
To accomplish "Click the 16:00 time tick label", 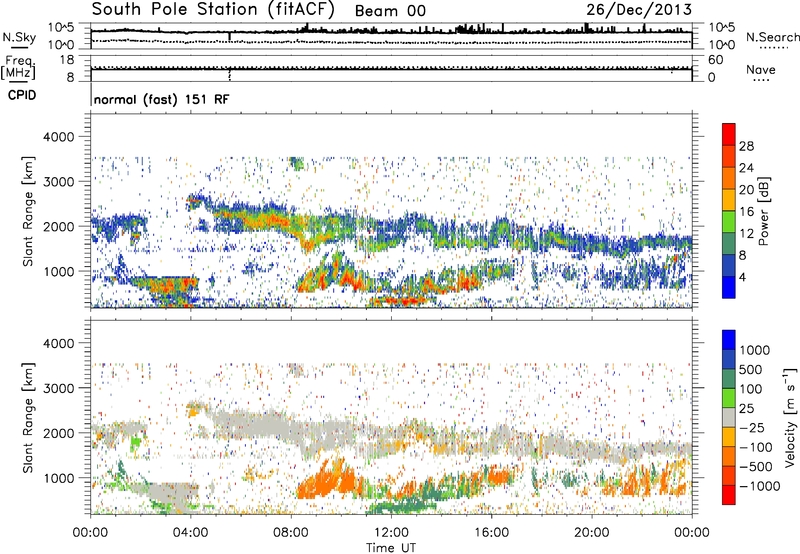I will click(x=491, y=533).
